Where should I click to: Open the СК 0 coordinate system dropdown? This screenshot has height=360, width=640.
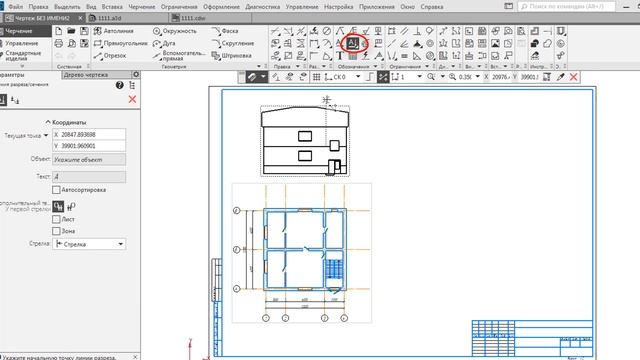click(358, 77)
